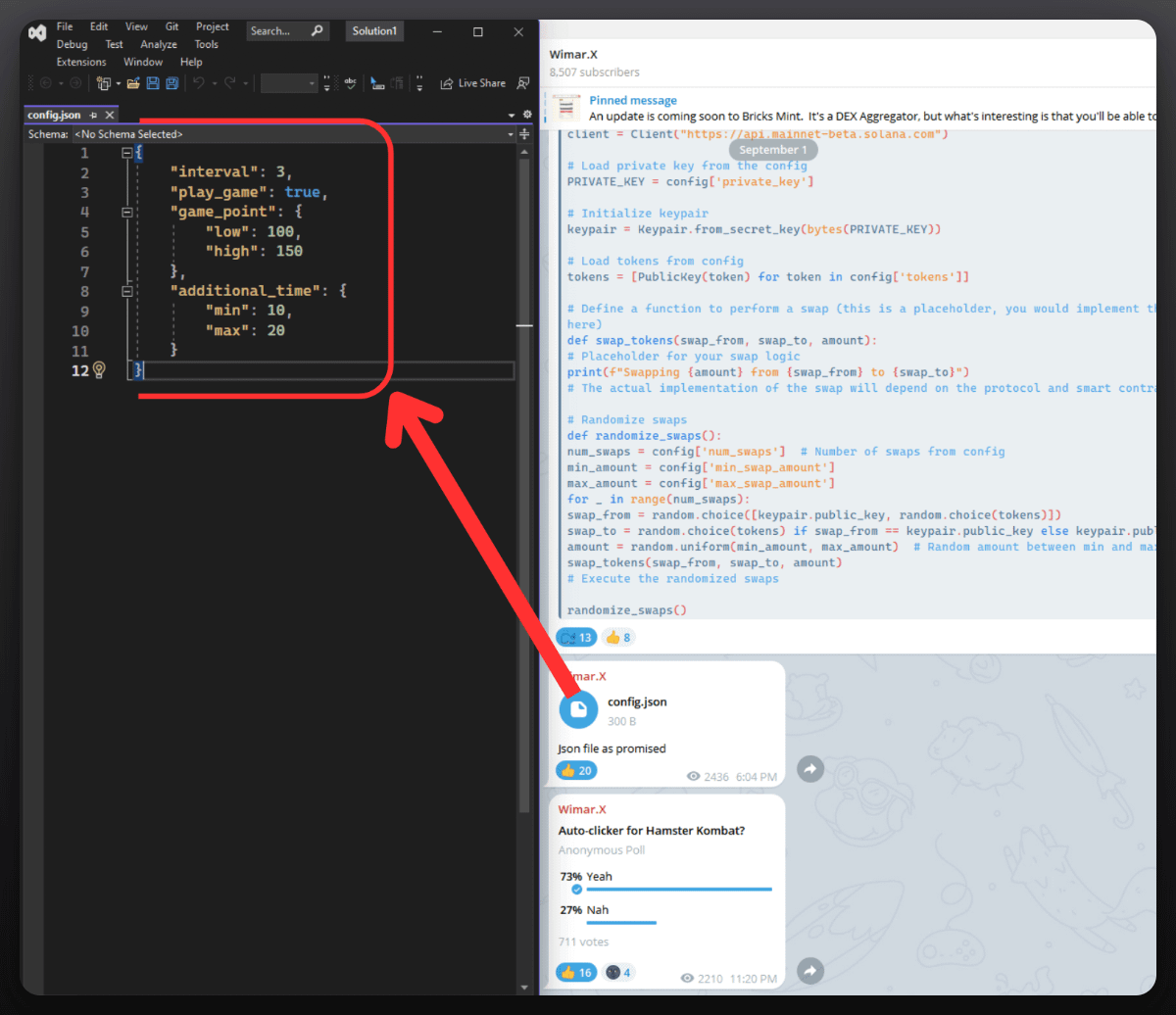Screen dimensions: 1176x1015
Task: Open the Redo history dropdown arrow
Action: point(245,84)
